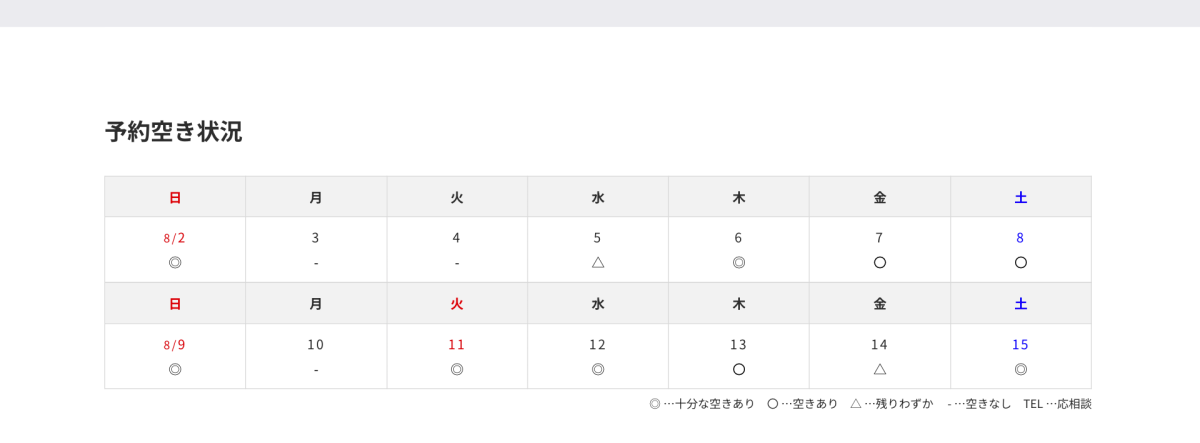Select the triangle symbol under day 14
Screen dimensions: 1200x443
pyautogui.click(x=880, y=369)
